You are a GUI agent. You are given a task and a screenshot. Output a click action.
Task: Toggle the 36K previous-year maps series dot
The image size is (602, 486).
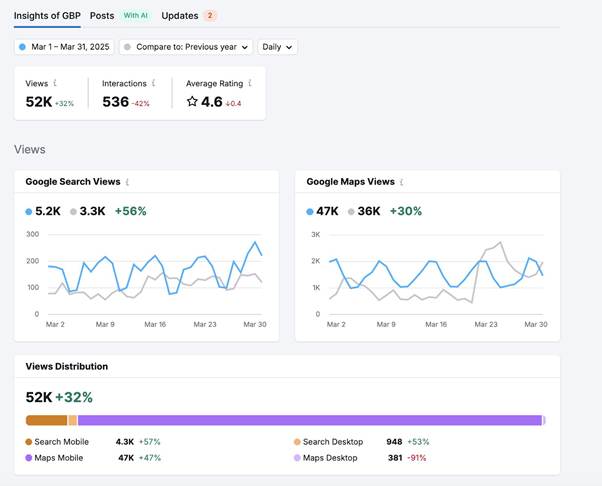point(351,212)
